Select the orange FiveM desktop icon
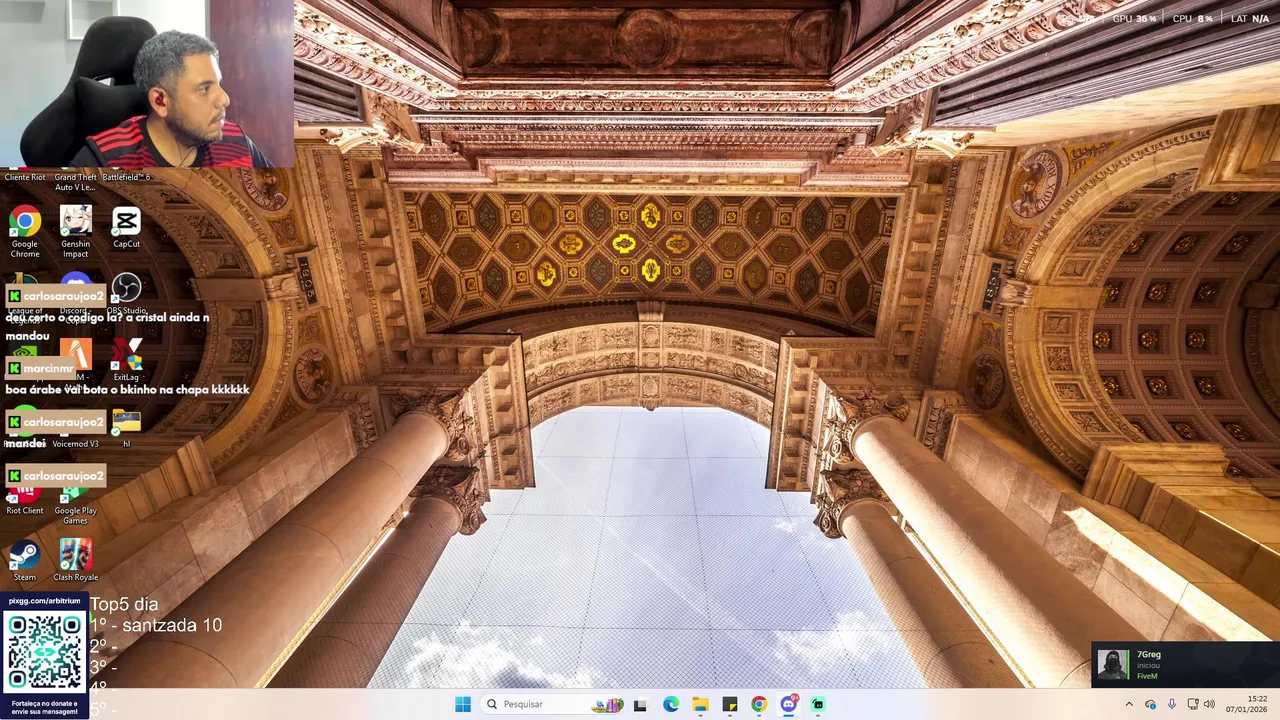 coord(76,355)
